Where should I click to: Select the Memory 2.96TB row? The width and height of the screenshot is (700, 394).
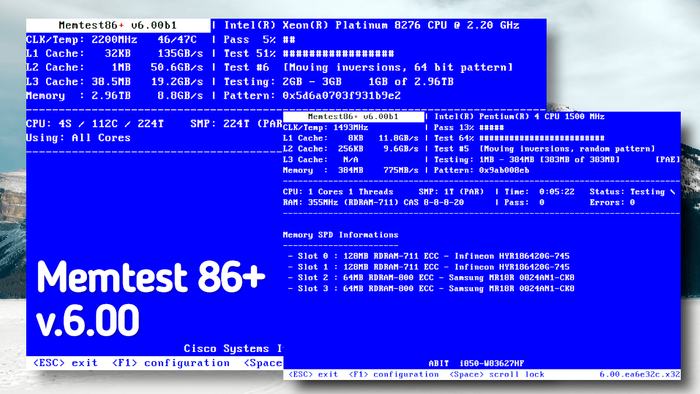click(115, 95)
